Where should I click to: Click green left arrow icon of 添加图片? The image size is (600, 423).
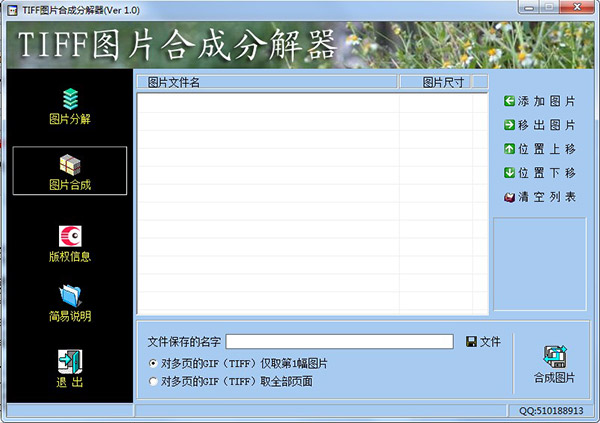tap(509, 101)
